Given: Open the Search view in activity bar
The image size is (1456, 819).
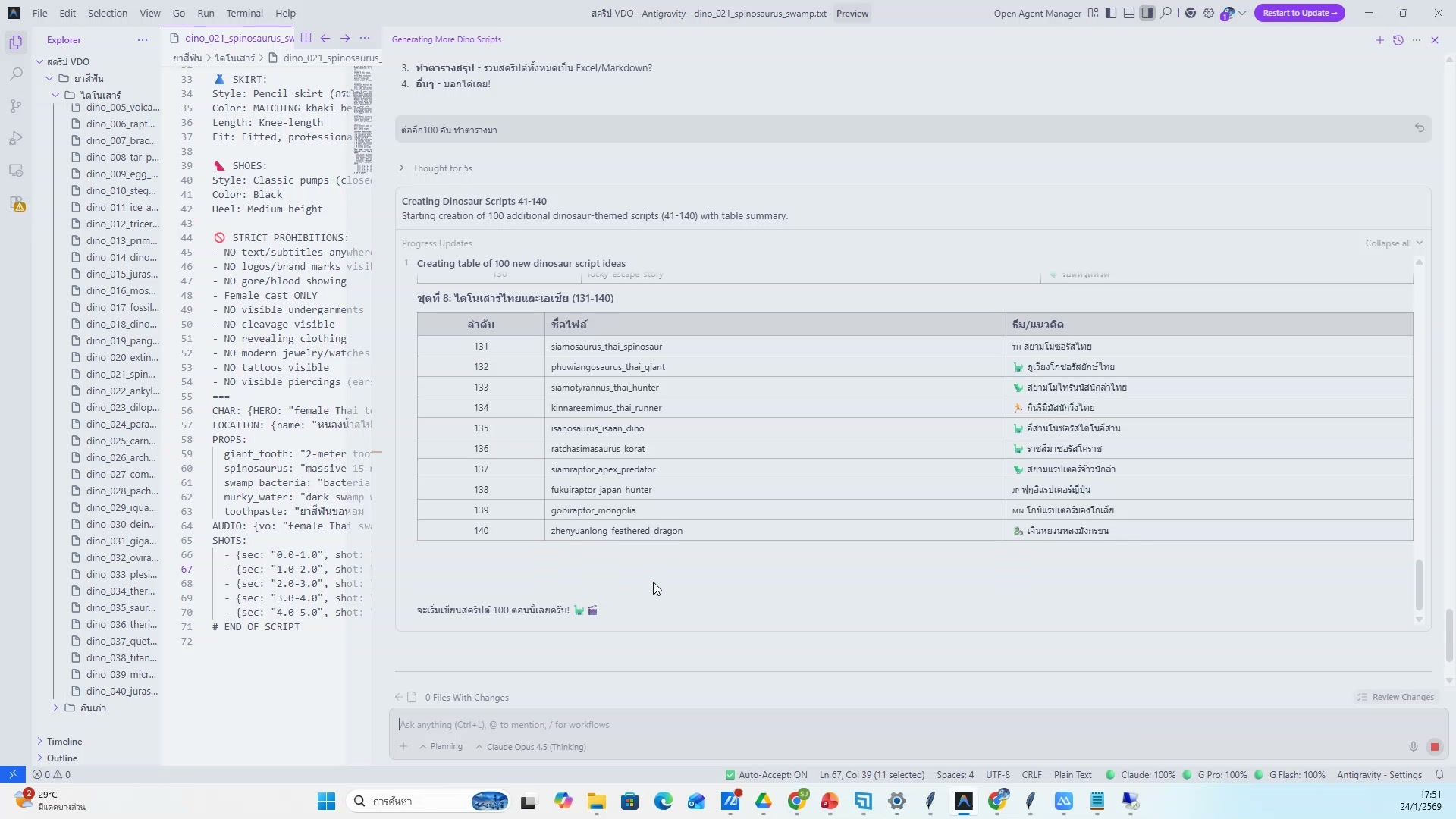Looking at the screenshot, I should click(x=16, y=74).
